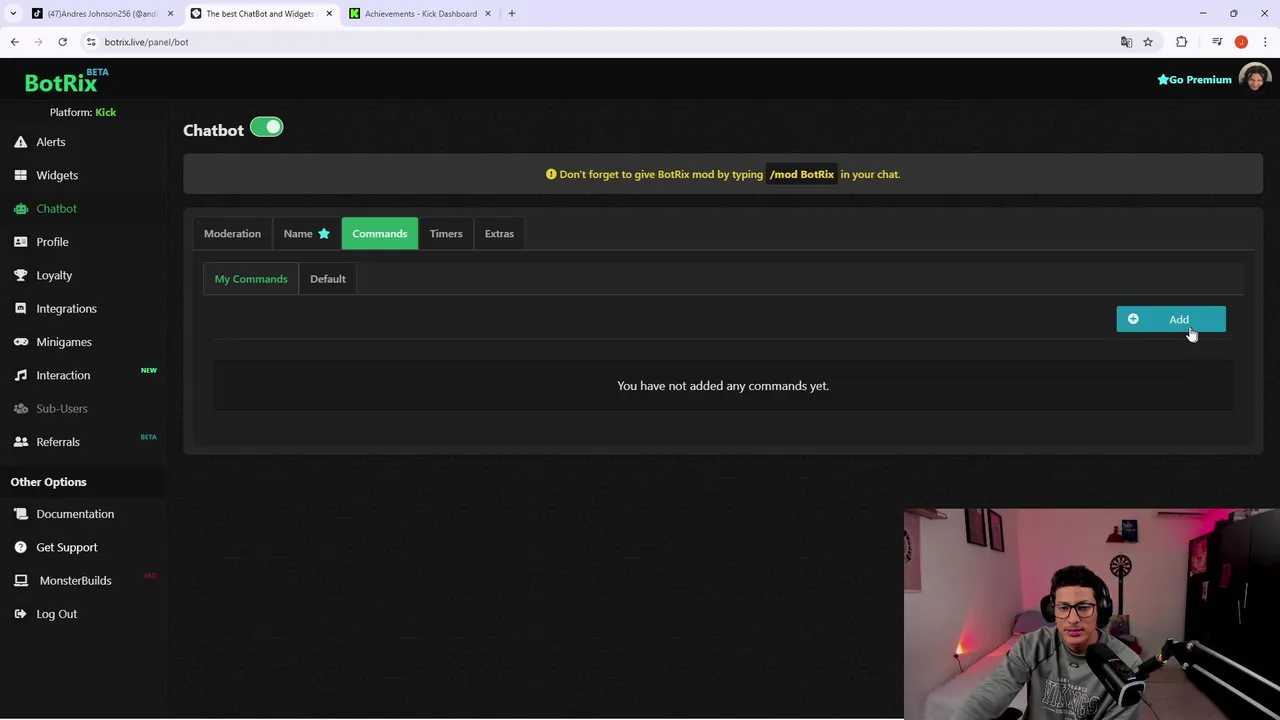
Task: Click the Log Out arrow icon
Action: 20,614
